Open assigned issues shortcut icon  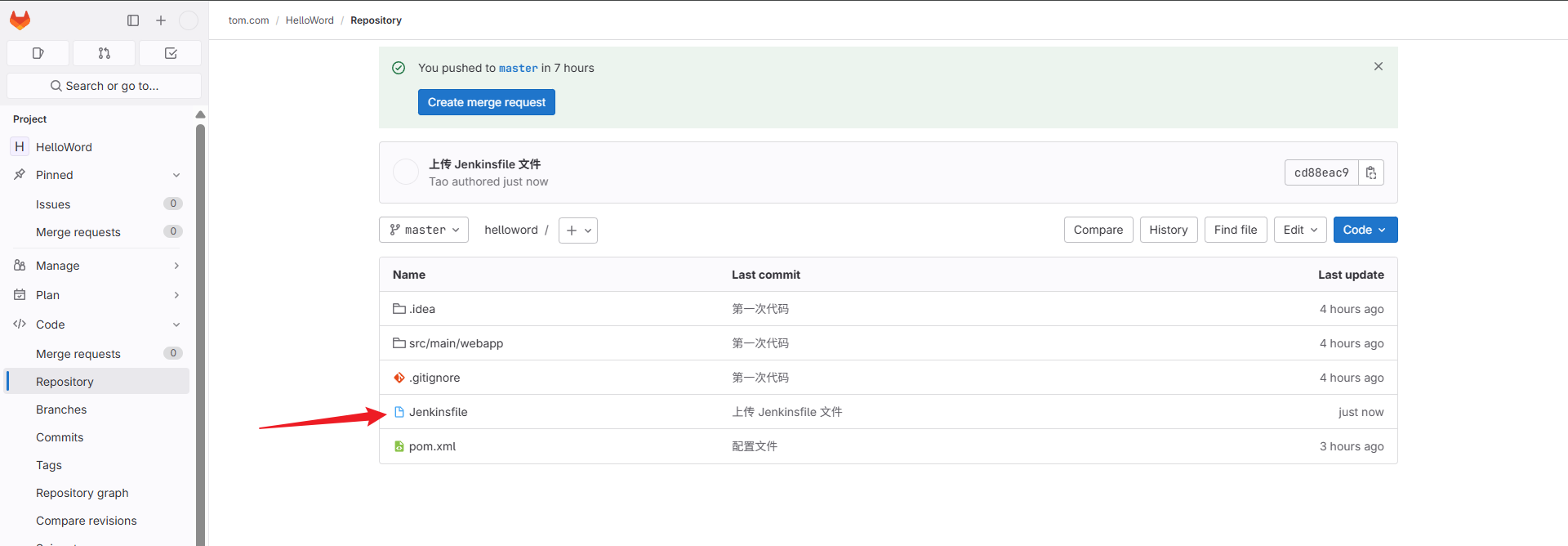(x=38, y=53)
